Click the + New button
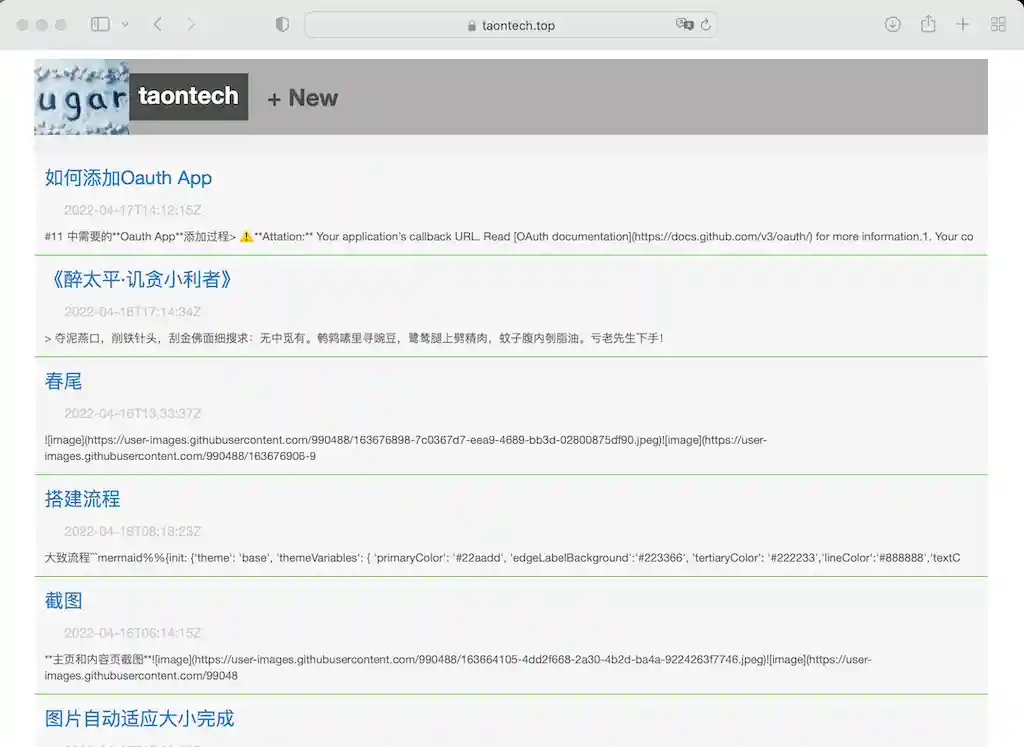 (302, 98)
